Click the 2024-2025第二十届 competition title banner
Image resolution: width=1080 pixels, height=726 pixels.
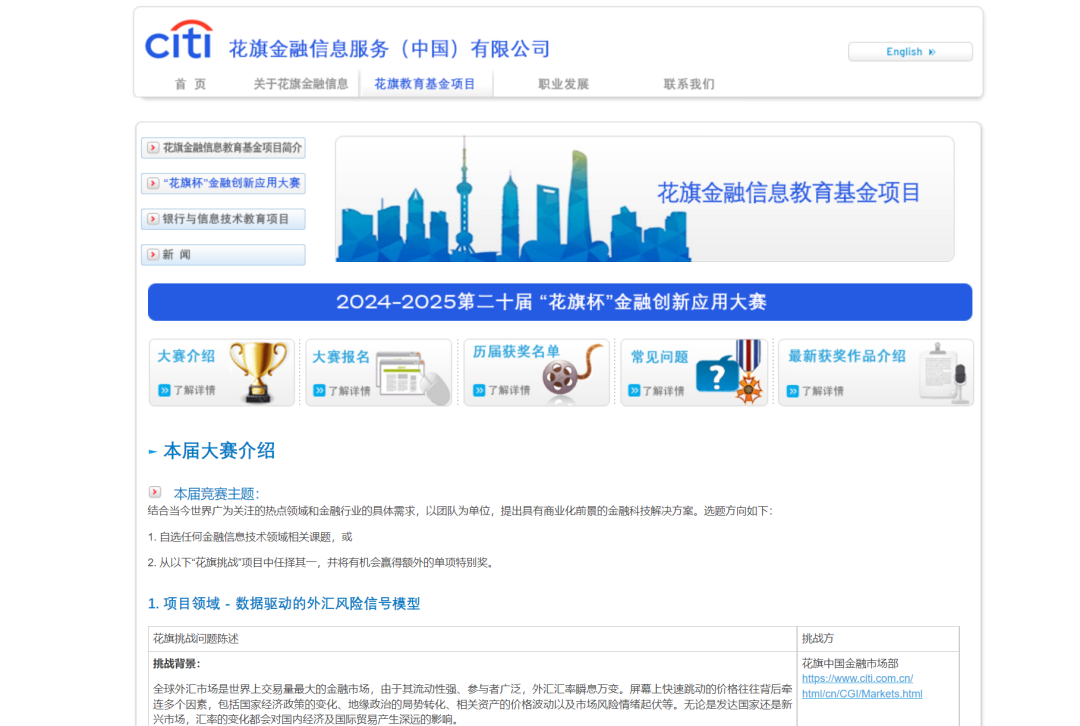[560, 302]
